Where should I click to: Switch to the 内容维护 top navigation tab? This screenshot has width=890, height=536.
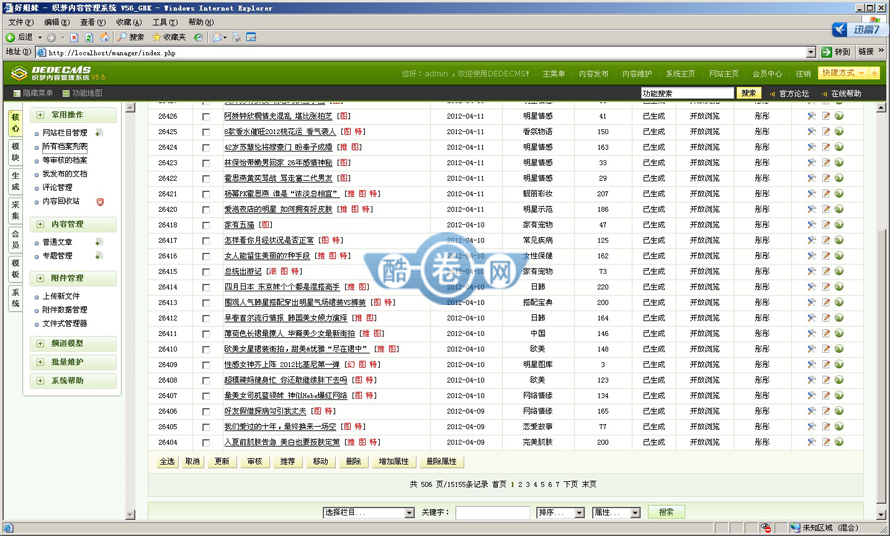[x=636, y=74]
